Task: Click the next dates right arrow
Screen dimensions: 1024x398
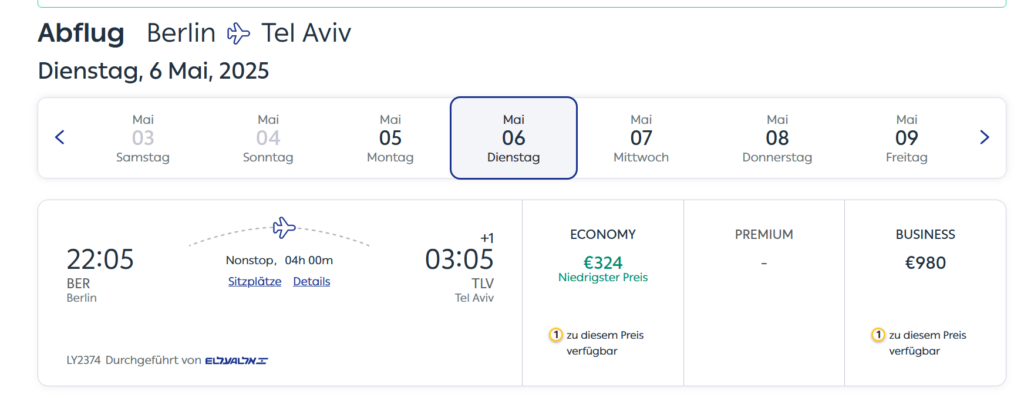Action: [x=984, y=137]
